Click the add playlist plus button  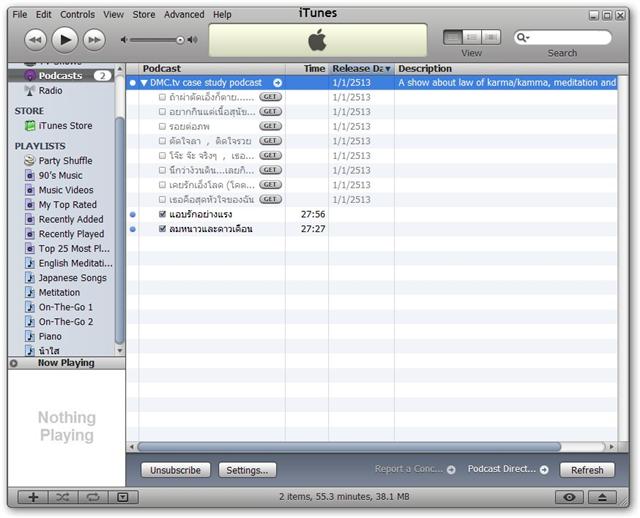[33, 497]
